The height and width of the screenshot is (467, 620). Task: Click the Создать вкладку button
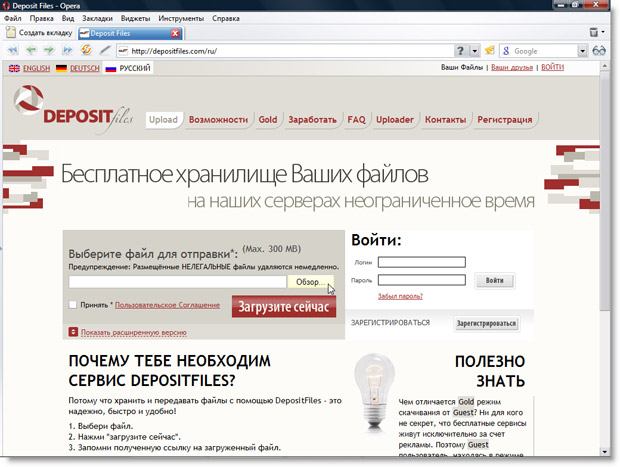click(x=39, y=32)
